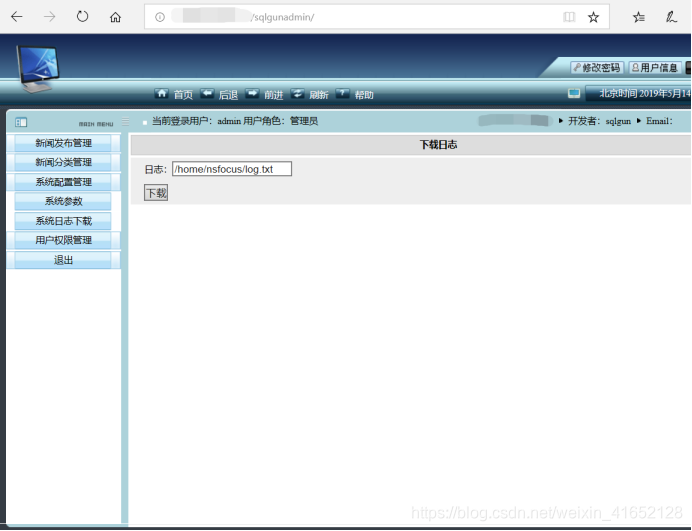Click the address bar URL field
This screenshot has height=531, width=692.
[376, 17]
